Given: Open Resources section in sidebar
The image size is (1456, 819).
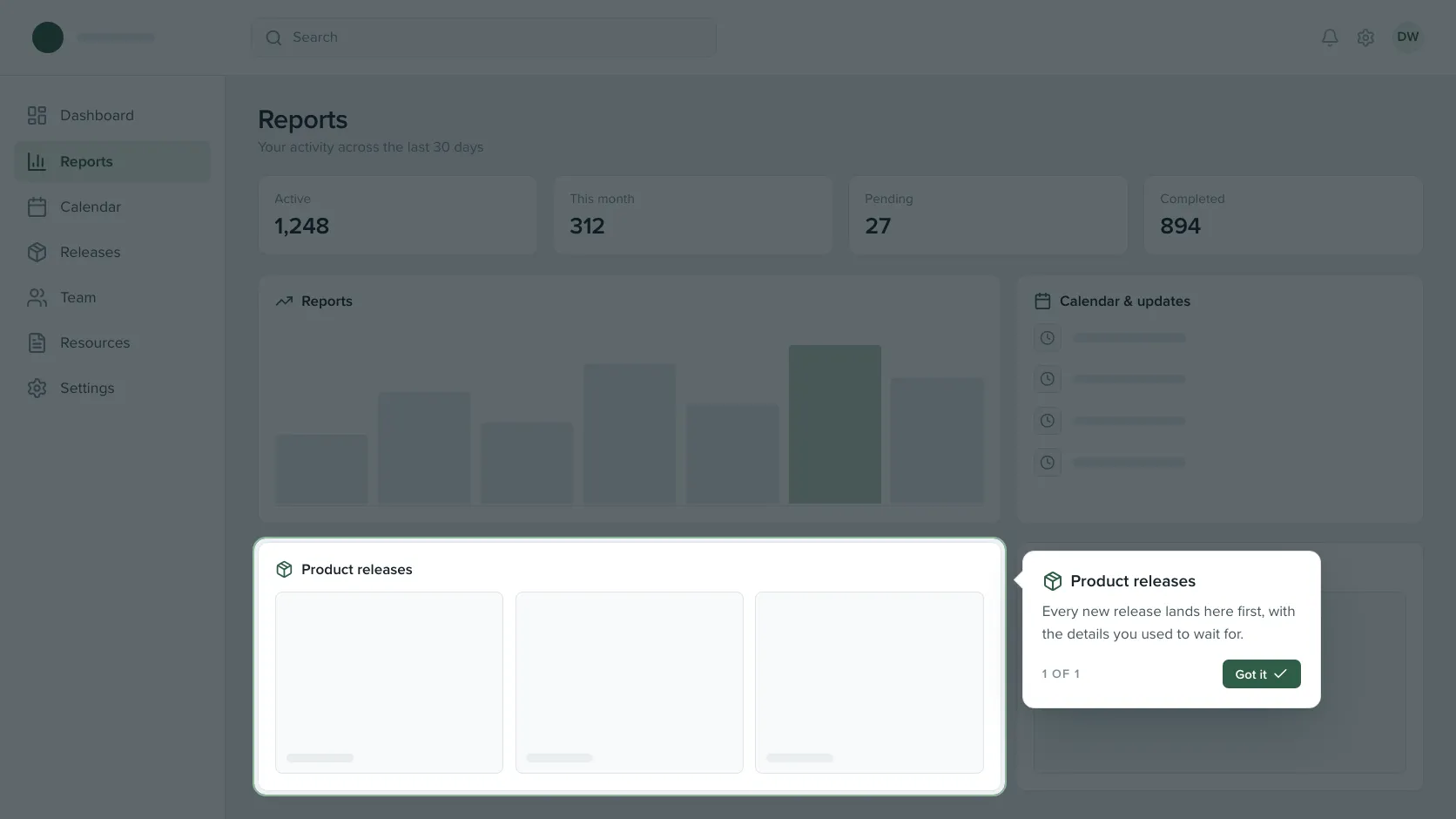Looking at the screenshot, I should (112, 342).
